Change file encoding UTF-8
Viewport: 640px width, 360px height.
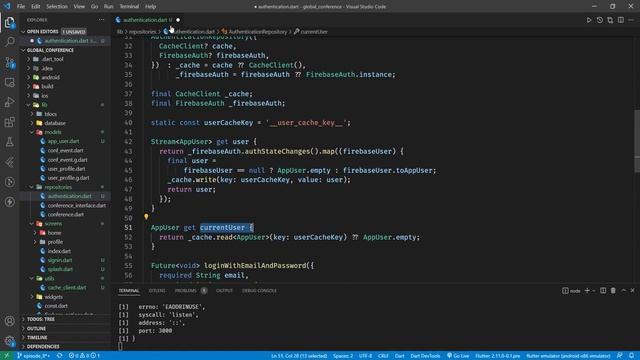(x=365, y=356)
